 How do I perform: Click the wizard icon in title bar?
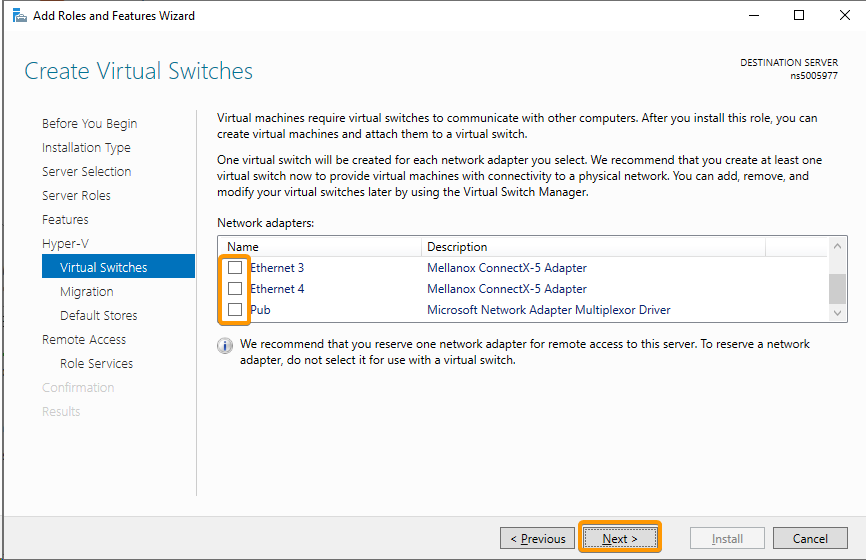point(19,15)
